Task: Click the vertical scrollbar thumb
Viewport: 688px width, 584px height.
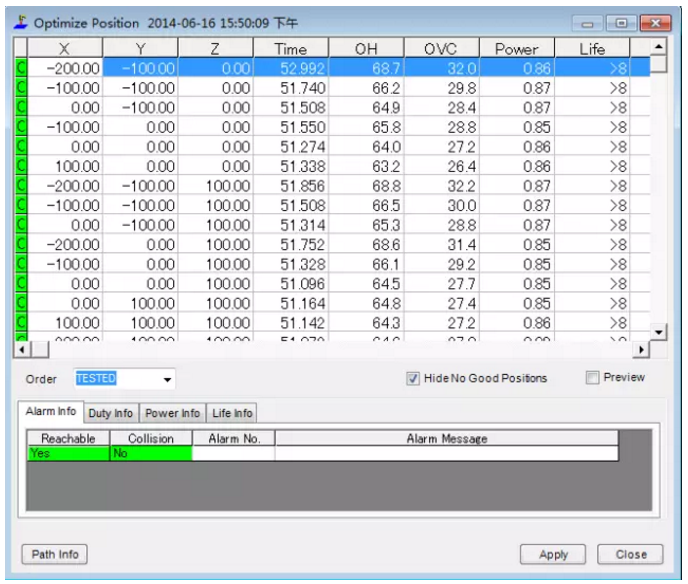Action: tap(658, 63)
